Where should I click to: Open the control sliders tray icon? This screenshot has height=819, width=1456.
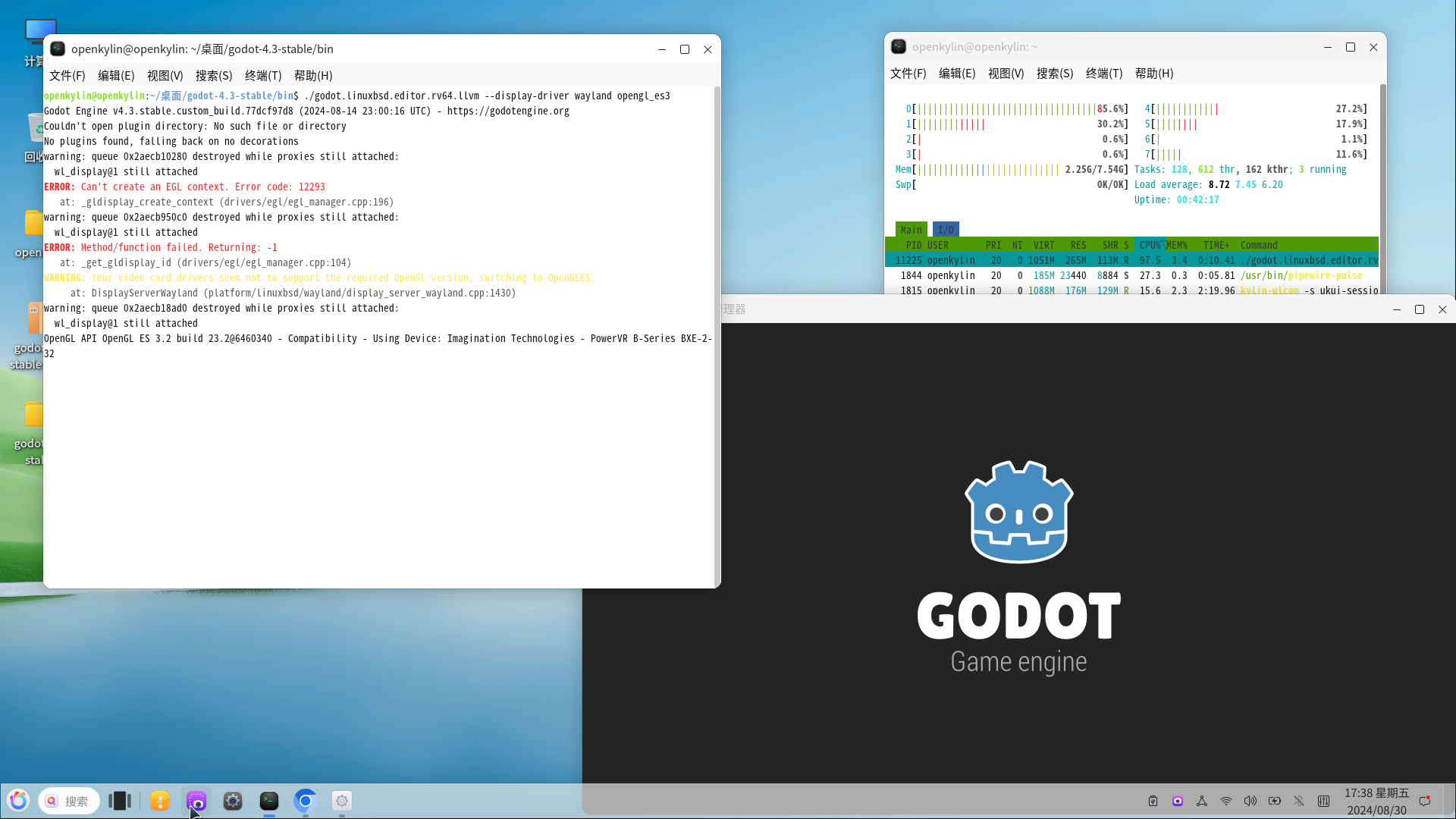(1323, 801)
